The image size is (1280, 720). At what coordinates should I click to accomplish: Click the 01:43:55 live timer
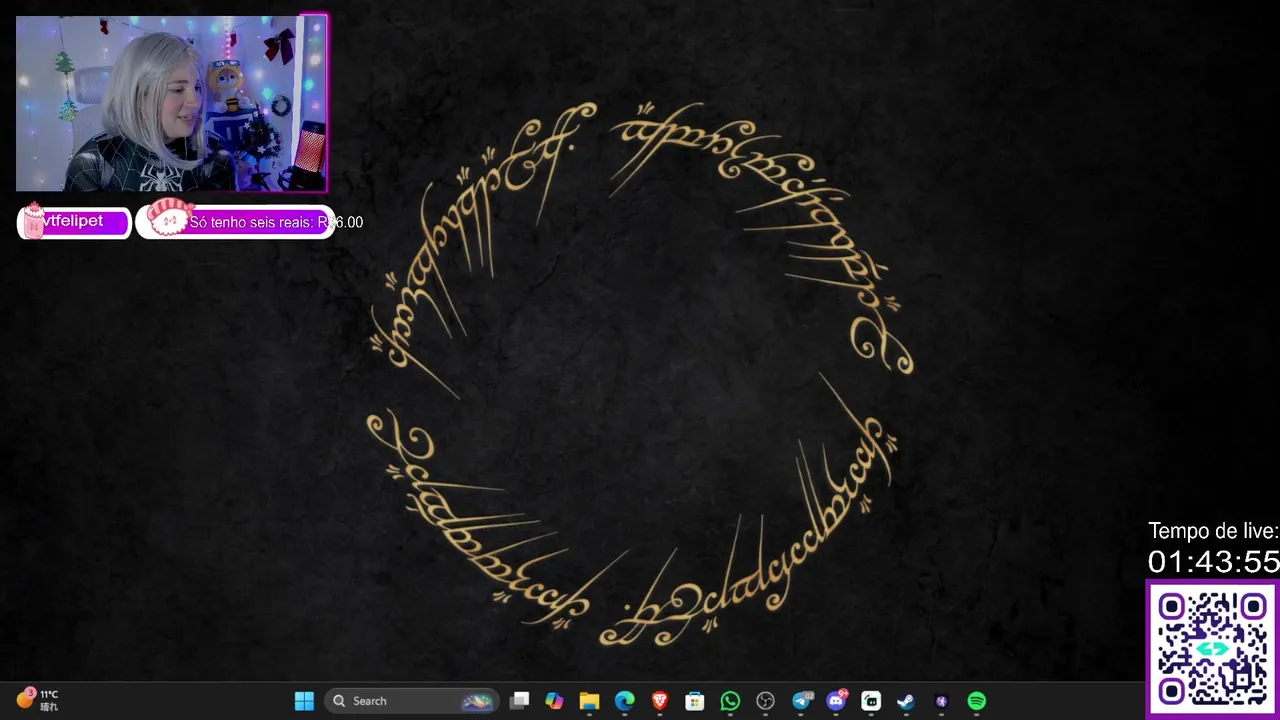point(1213,562)
